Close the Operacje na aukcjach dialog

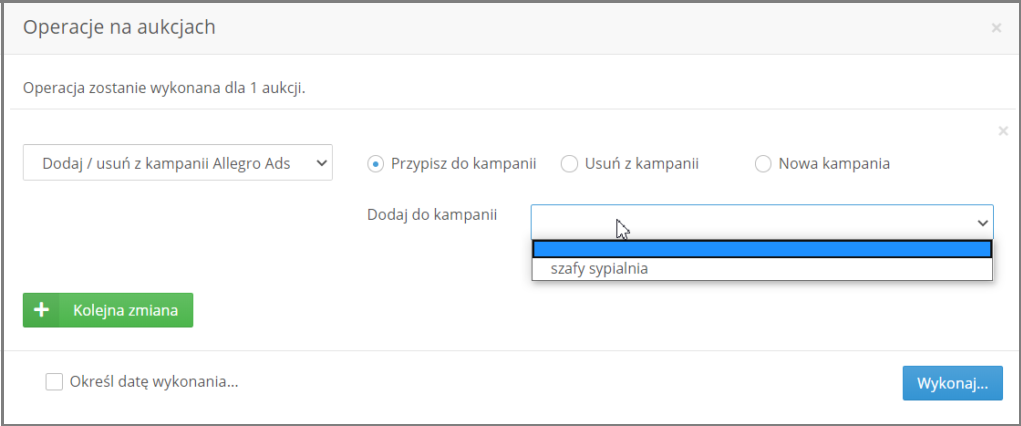[996, 27]
